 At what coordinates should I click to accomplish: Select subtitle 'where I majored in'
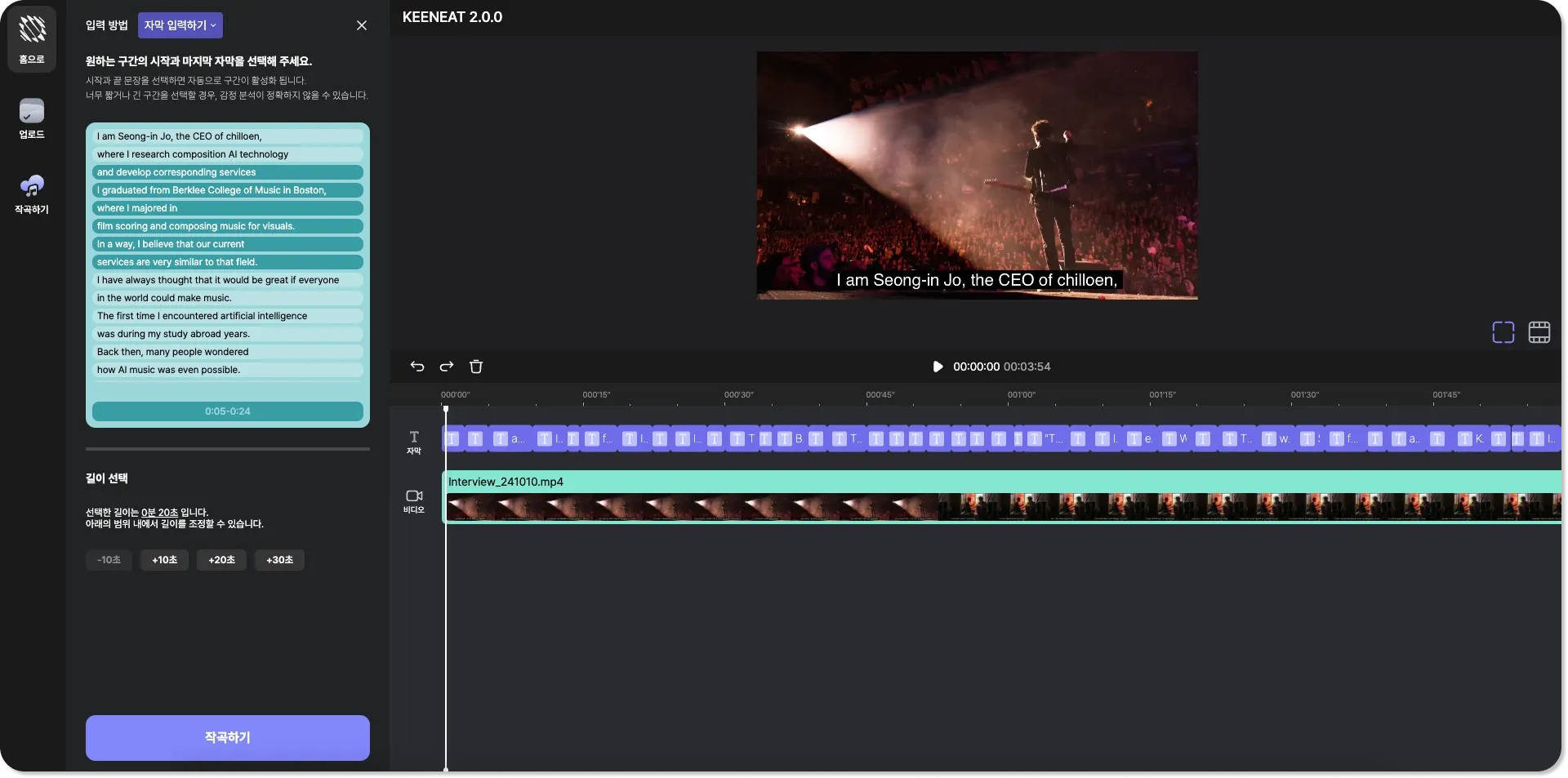coord(228,208)
